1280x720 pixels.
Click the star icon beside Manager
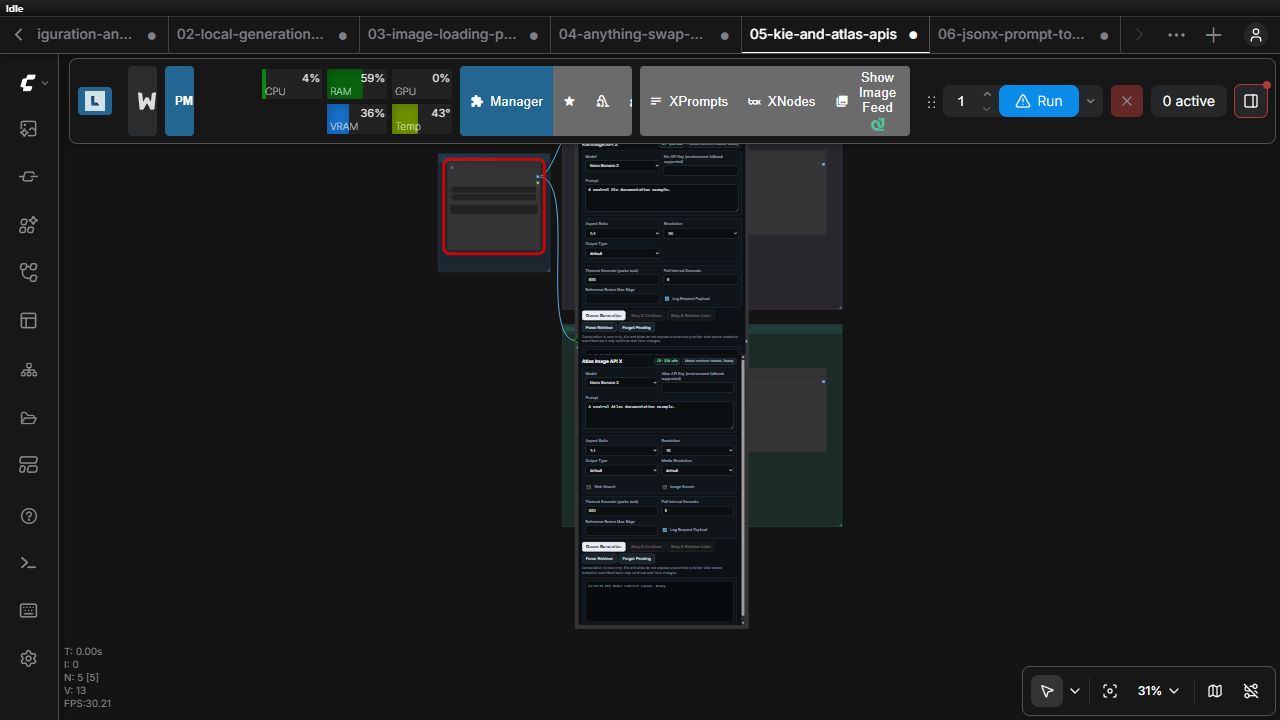(x=569, y=101)
